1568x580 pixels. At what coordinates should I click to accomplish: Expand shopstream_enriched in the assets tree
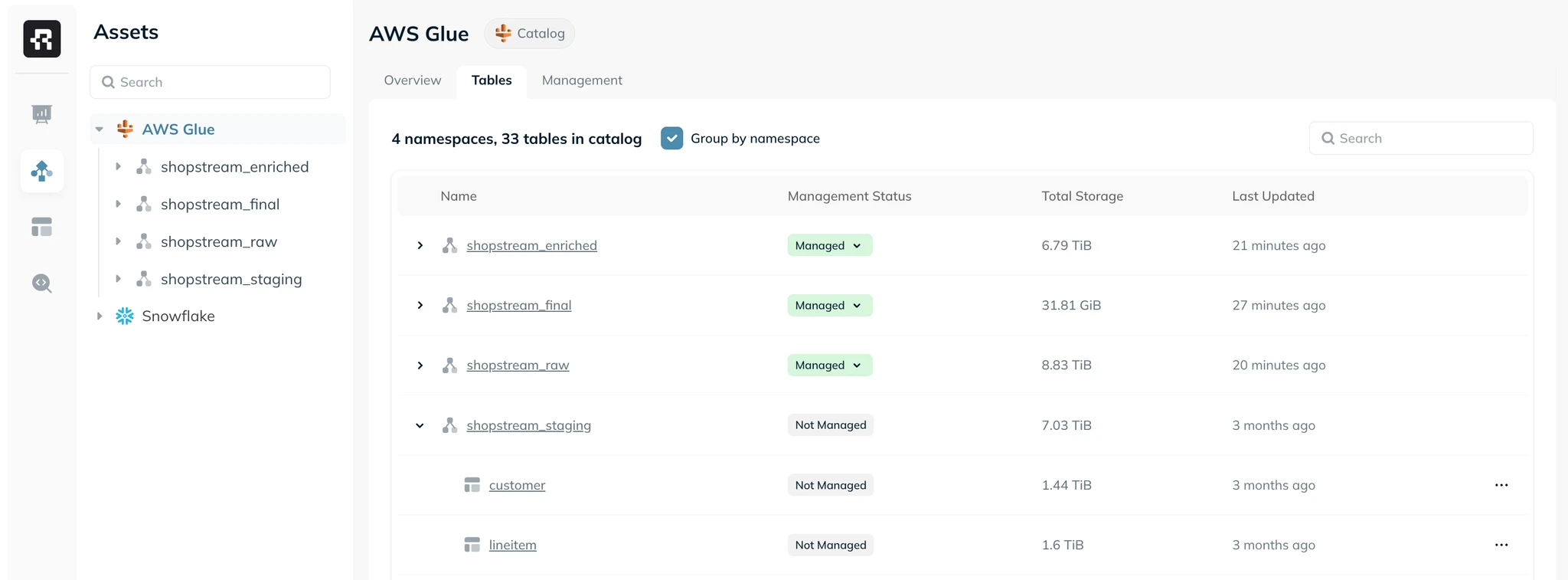click(x=118, y=166)
